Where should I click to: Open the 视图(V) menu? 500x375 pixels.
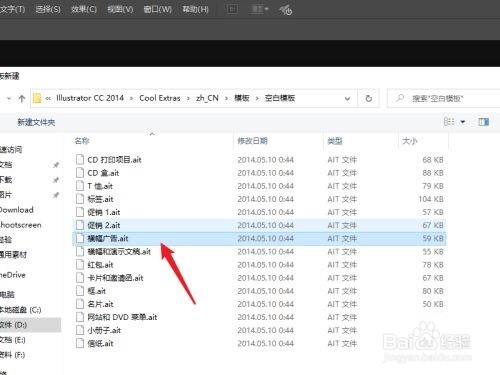pos(120,9)
